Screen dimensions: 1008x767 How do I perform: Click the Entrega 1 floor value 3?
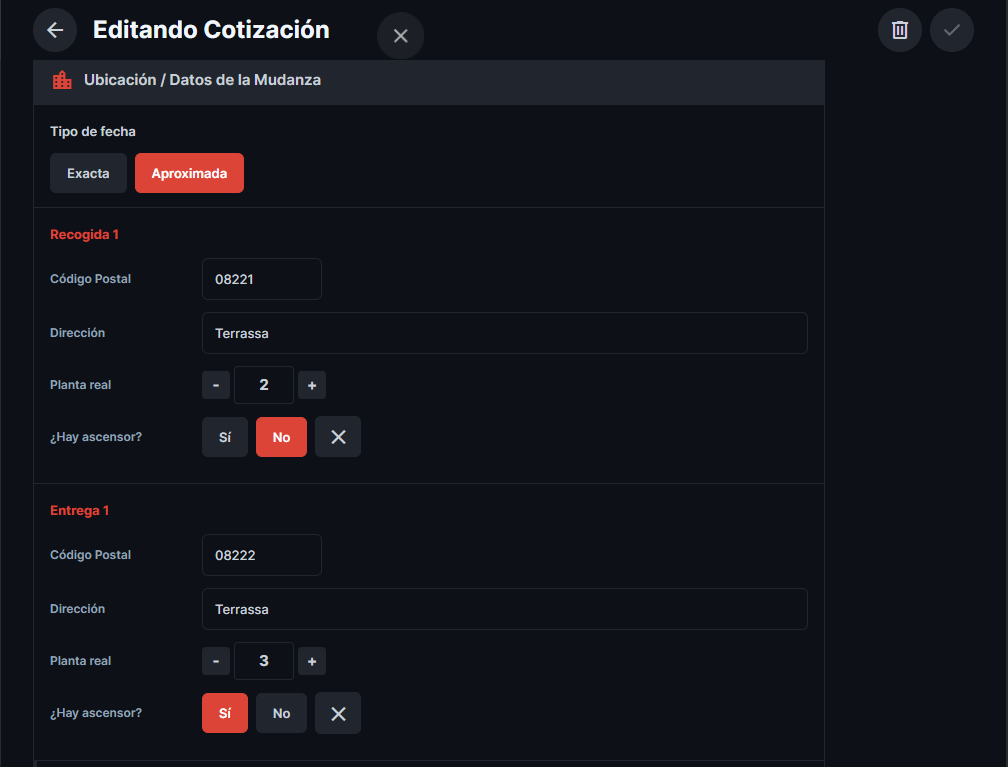pyautogui.click(x=264, y=661)
